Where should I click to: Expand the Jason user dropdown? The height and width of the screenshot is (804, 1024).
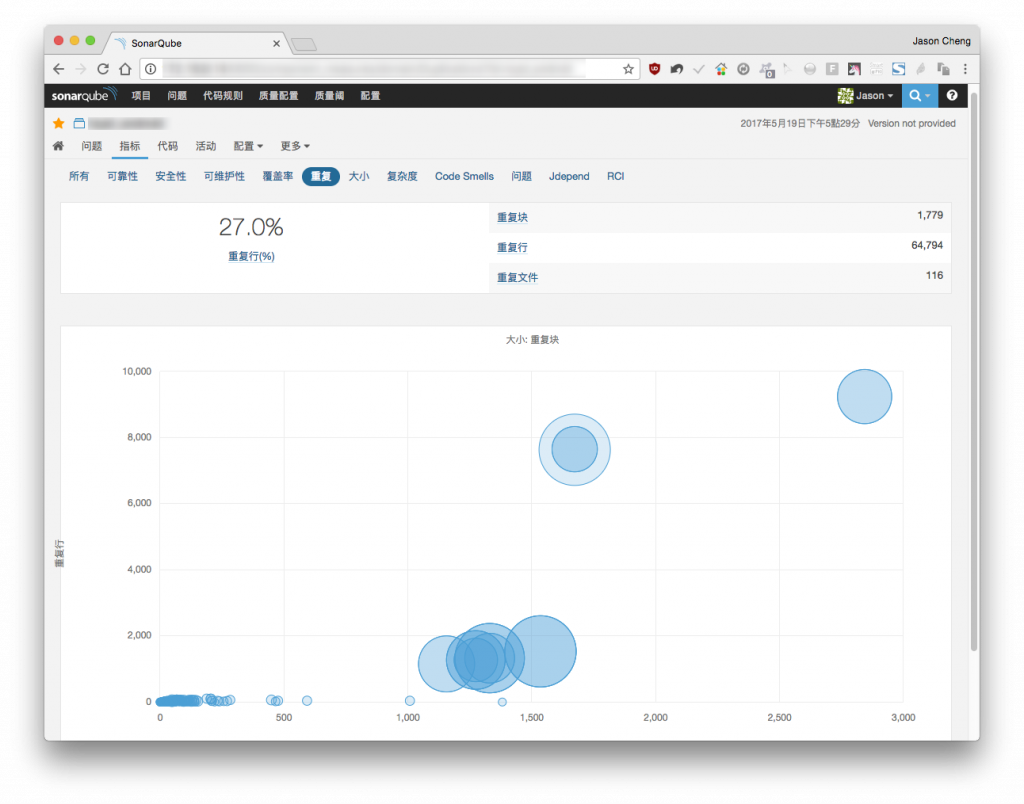[x=865, y=95]
